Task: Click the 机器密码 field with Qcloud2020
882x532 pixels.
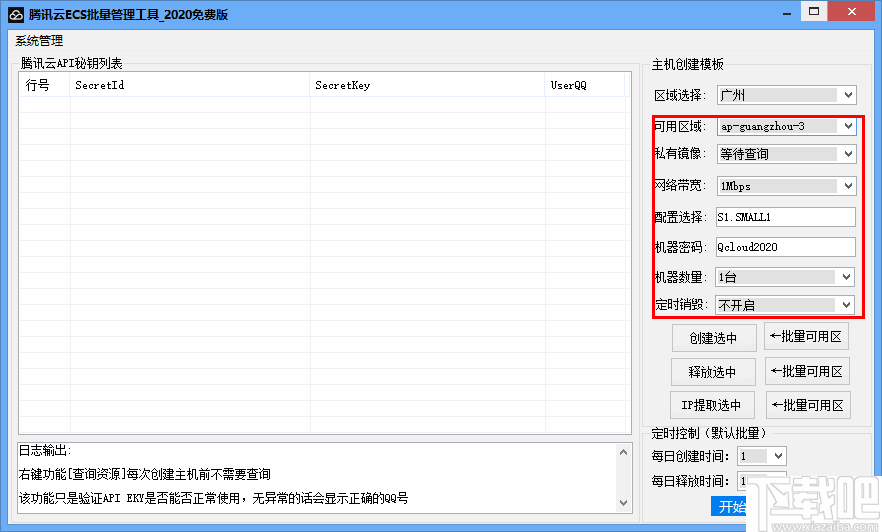Action: (x=786, y=247)
